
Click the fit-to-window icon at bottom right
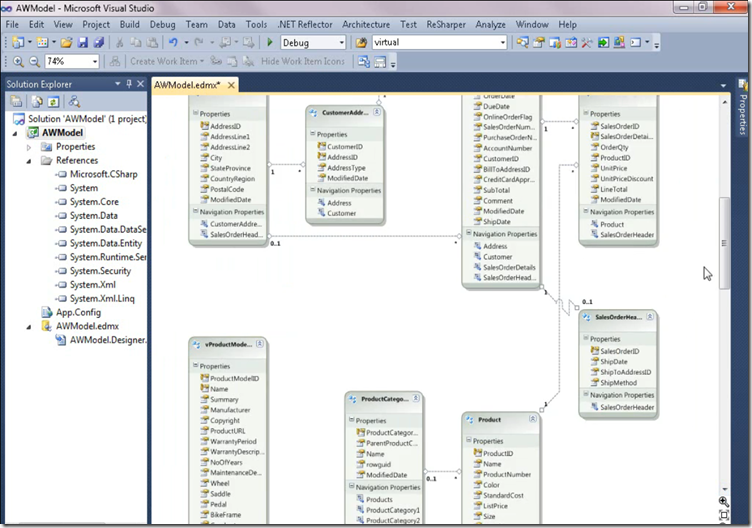click(724, 515)
